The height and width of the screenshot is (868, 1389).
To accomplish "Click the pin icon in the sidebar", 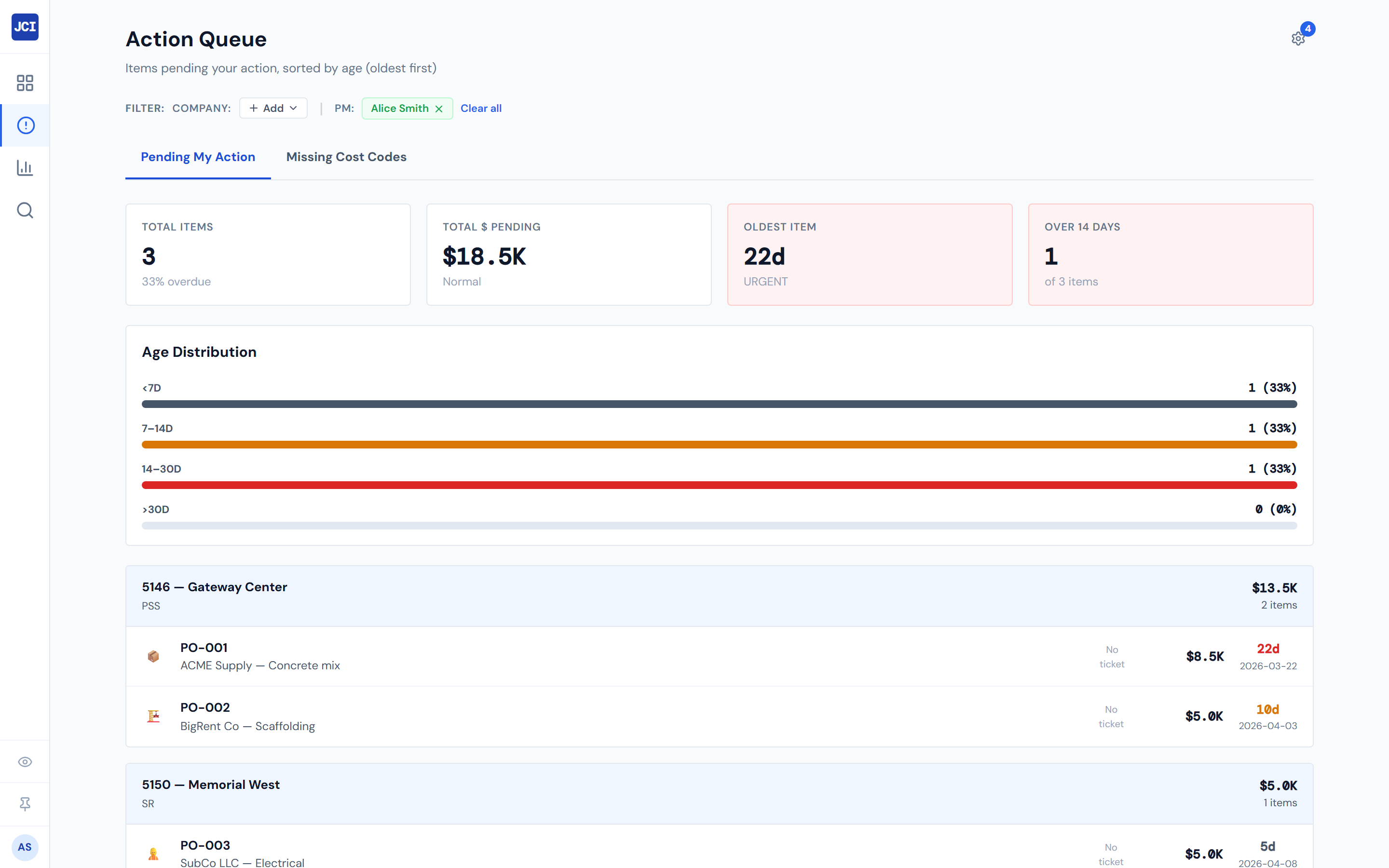I will [25, 804].
